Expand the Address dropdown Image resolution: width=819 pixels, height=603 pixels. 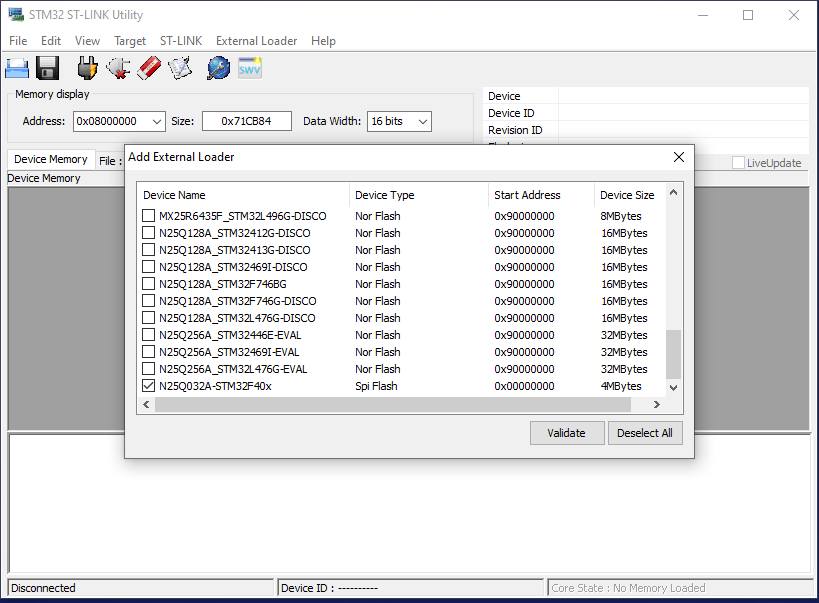157,121
